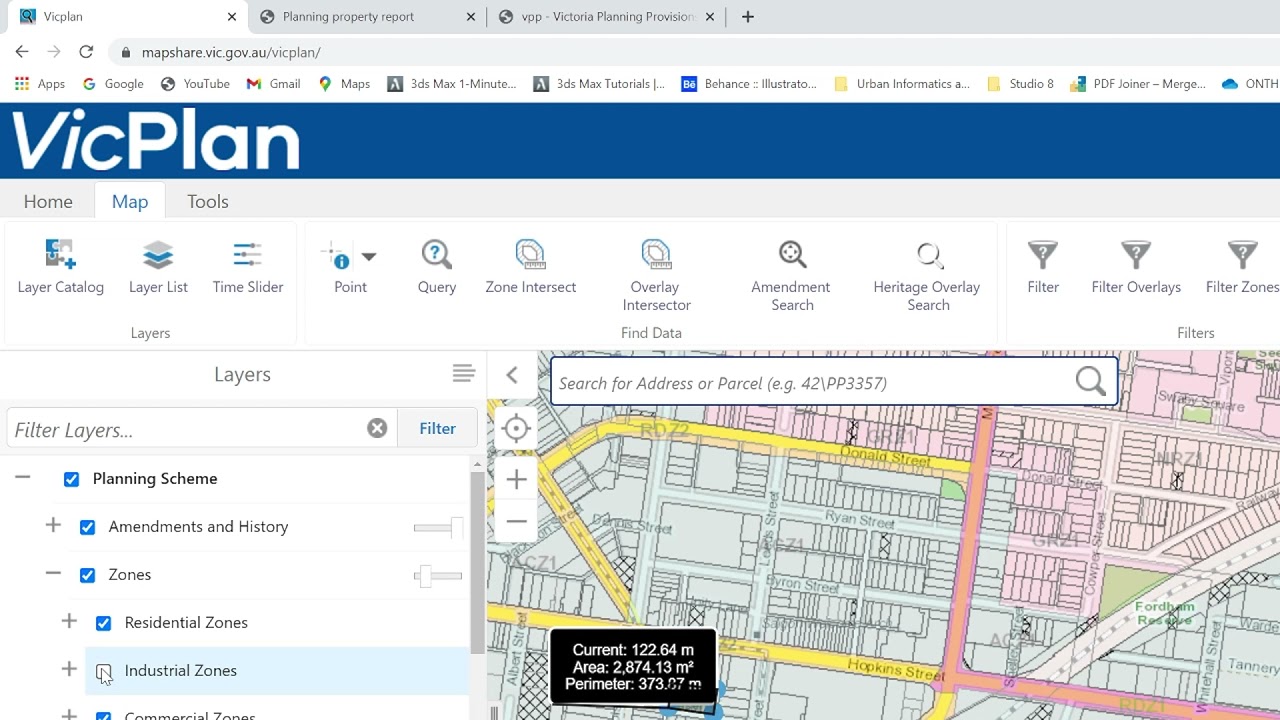Expand Amendments and History group
Viewport: 1280px width, 720px height.
(53, 525)
